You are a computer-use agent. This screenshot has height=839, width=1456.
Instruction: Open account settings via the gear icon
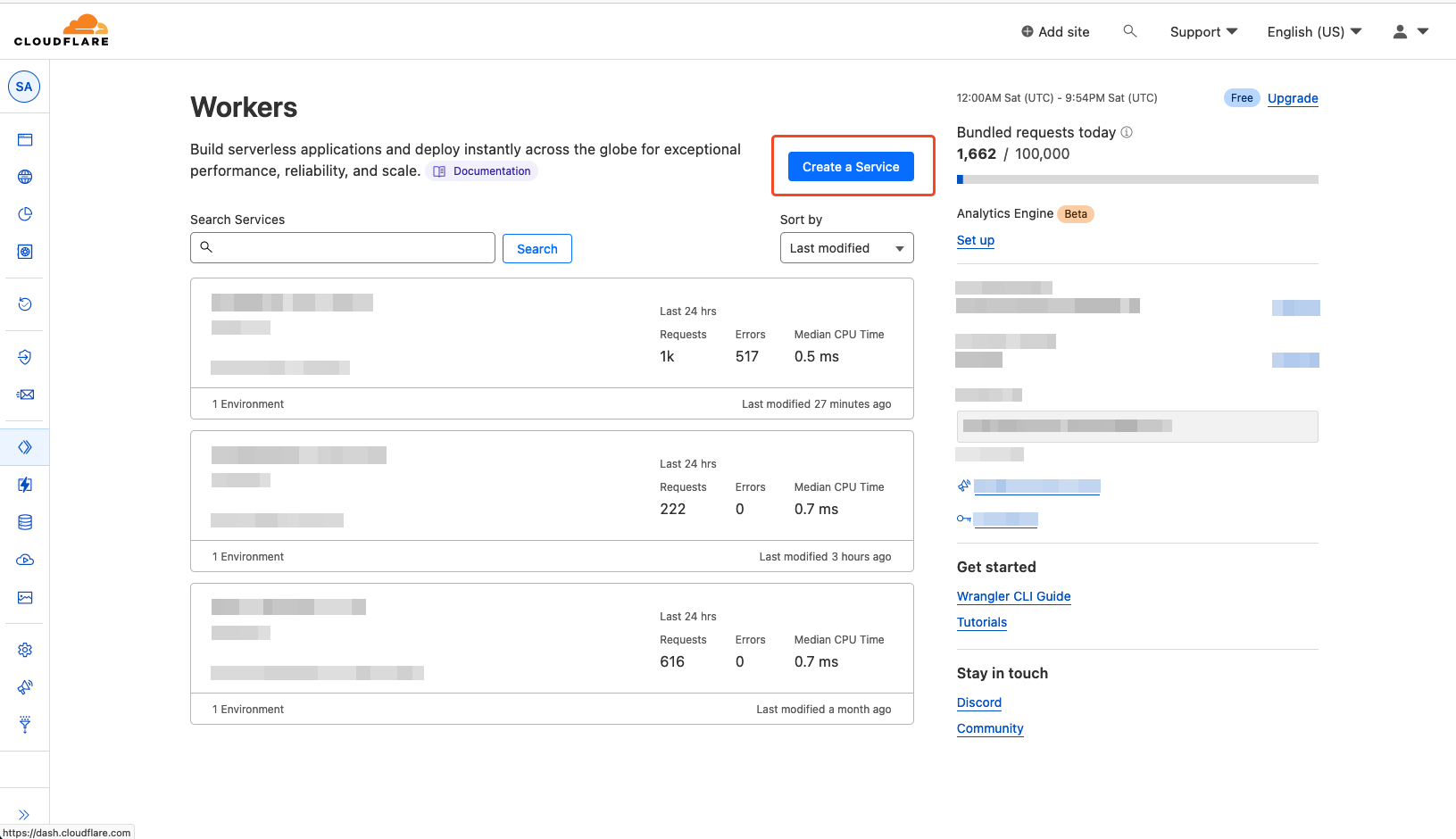click(x=24, y=650)
